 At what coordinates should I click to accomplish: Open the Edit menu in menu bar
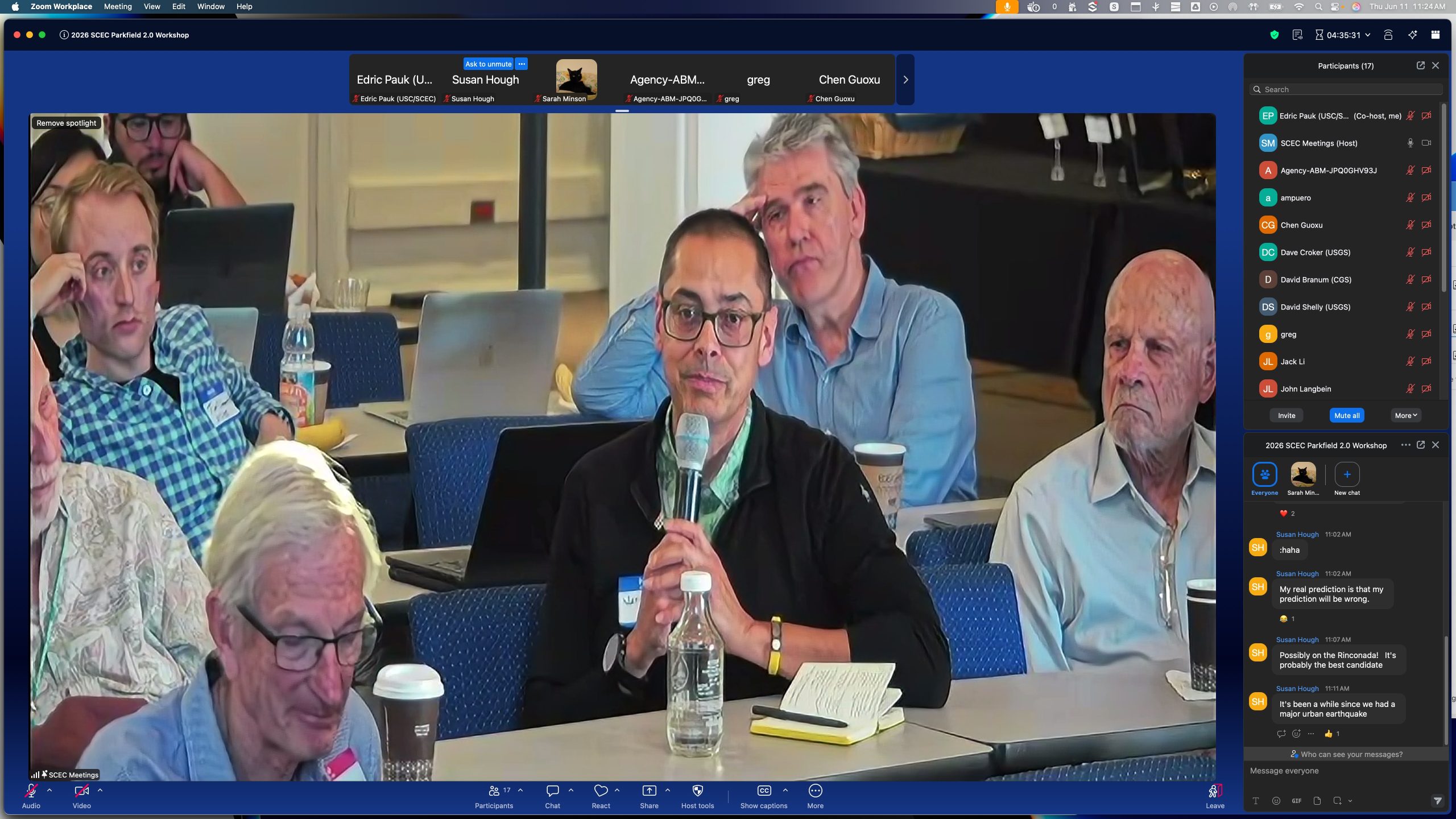[x=179, y=7]
